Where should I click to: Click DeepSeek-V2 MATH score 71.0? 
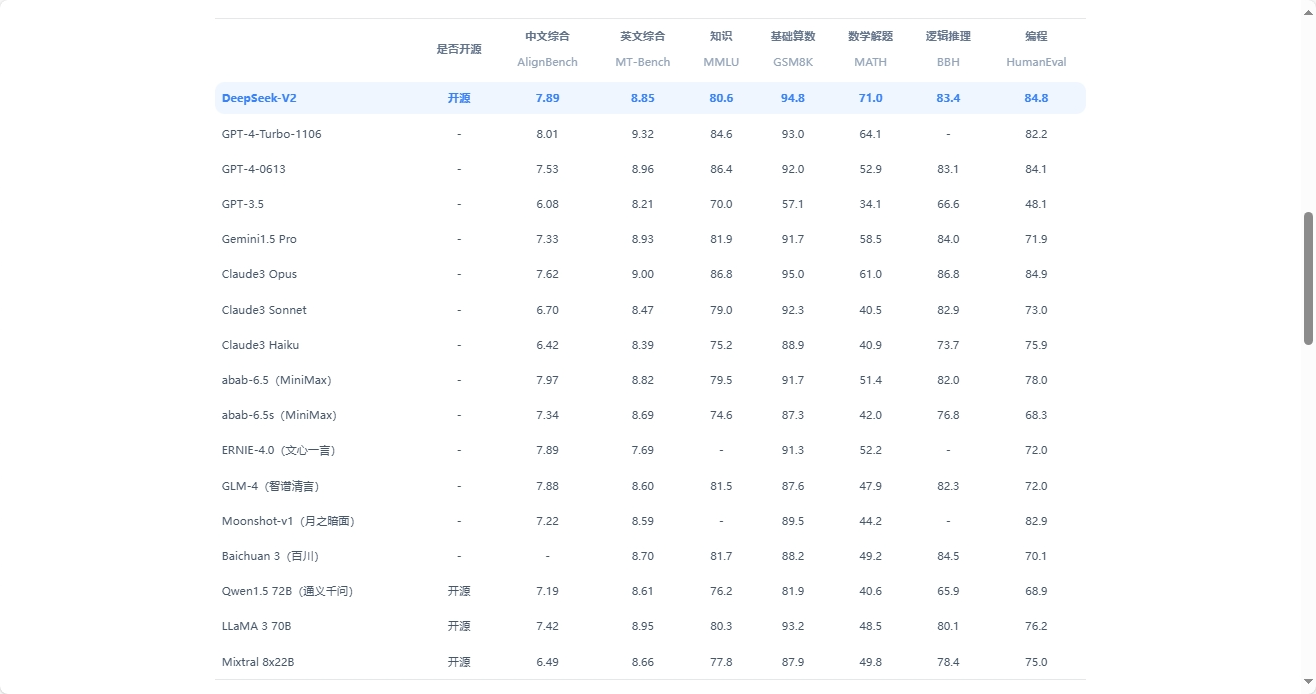[x=870, y=98]
